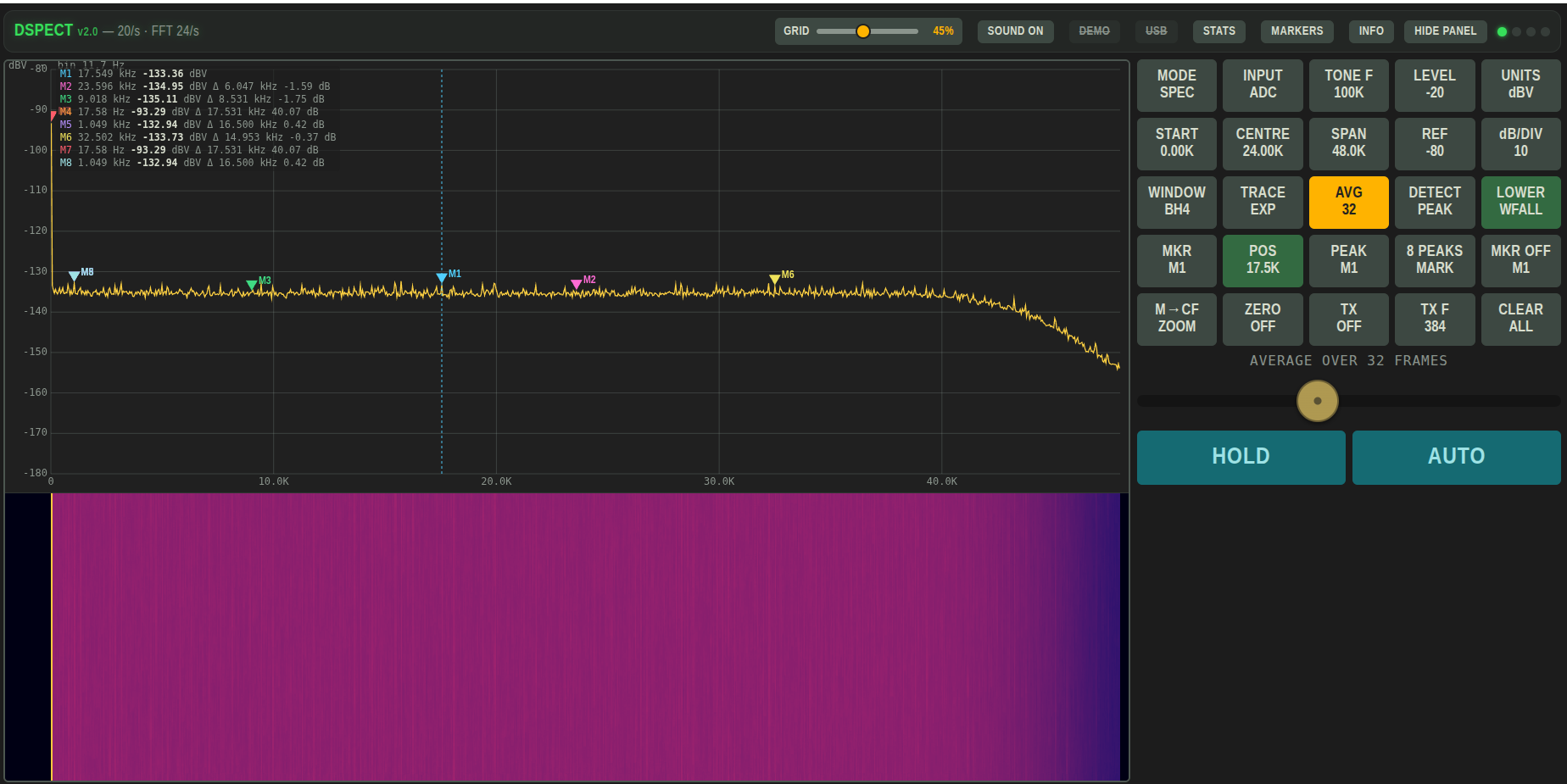Open the MARKERS view
This screenshot has height=784, width=1567.
tap(1297, 31)
